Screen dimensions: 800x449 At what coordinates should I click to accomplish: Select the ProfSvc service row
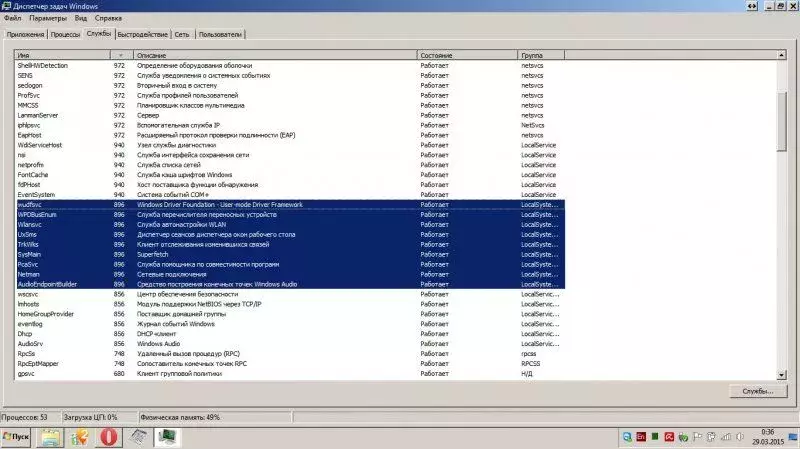tap(290, 95)
